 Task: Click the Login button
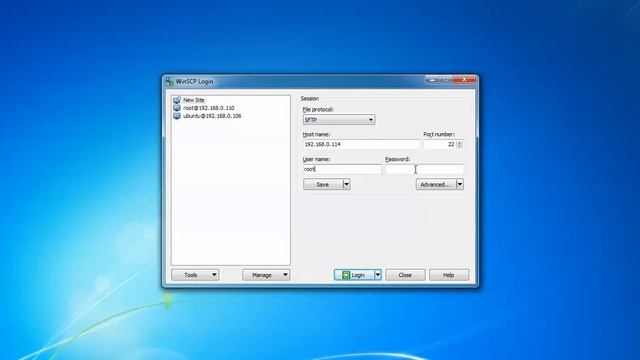[x=354, y=275]
